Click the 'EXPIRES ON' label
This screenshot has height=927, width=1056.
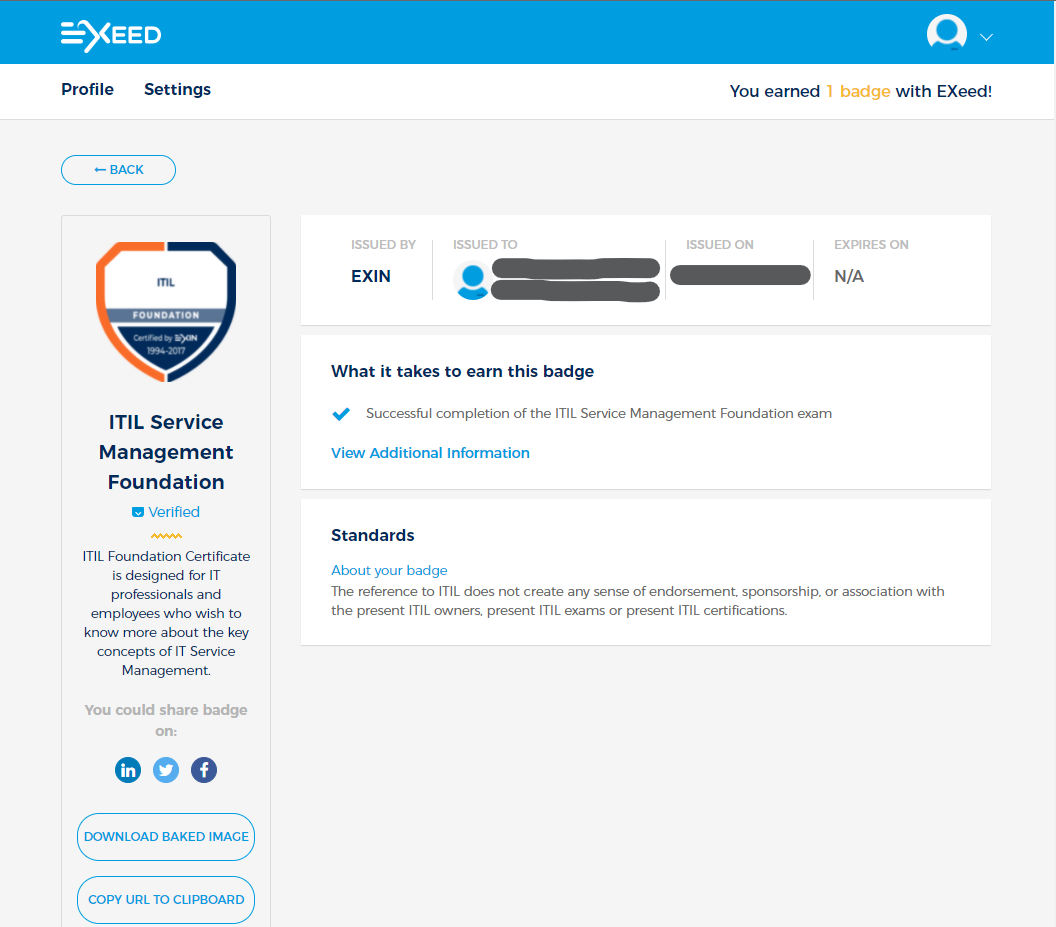pyautogui.click(x=871, y=245)
